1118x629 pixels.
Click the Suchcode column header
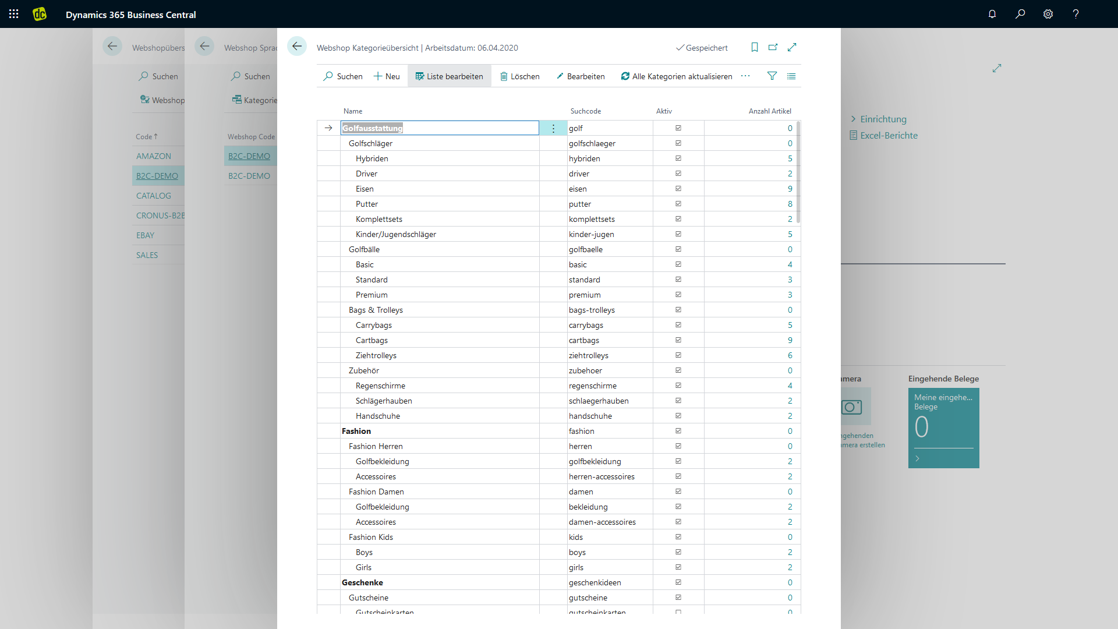(585, 111)
